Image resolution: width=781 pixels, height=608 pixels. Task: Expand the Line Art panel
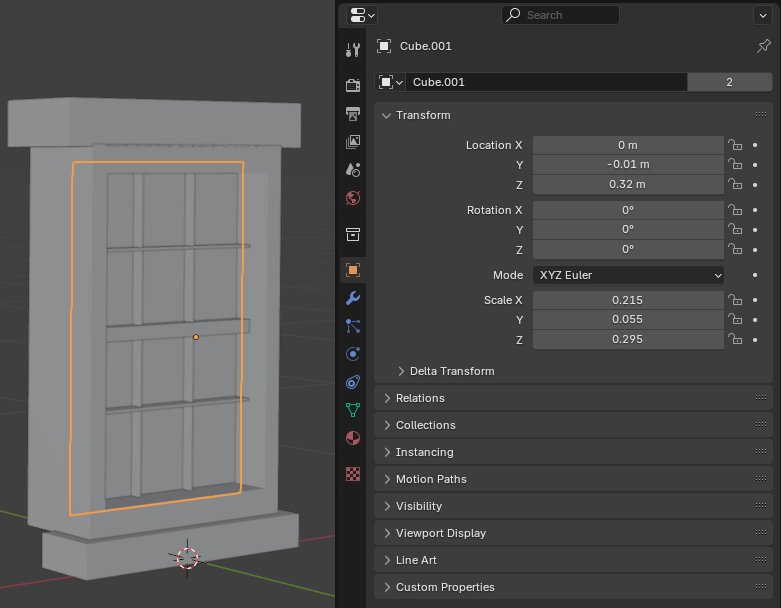387,560
